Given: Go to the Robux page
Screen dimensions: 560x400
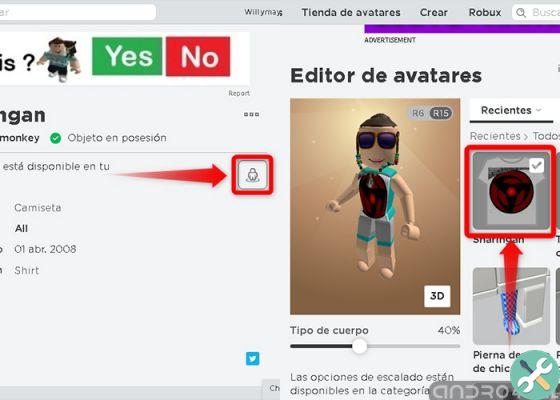Looking at the screenshot, I should [x=485, y=12].
